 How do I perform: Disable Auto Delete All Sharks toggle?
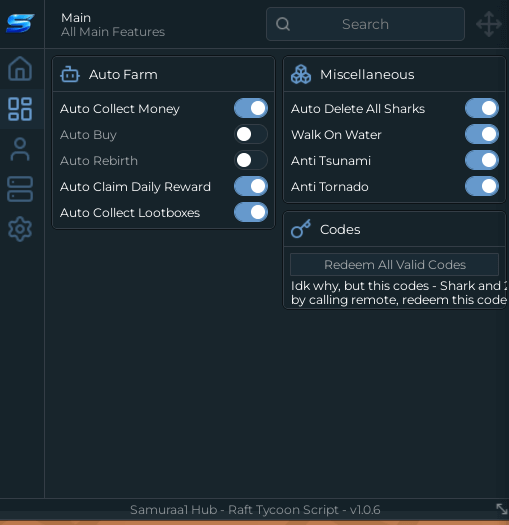click(x=482, y=108)
